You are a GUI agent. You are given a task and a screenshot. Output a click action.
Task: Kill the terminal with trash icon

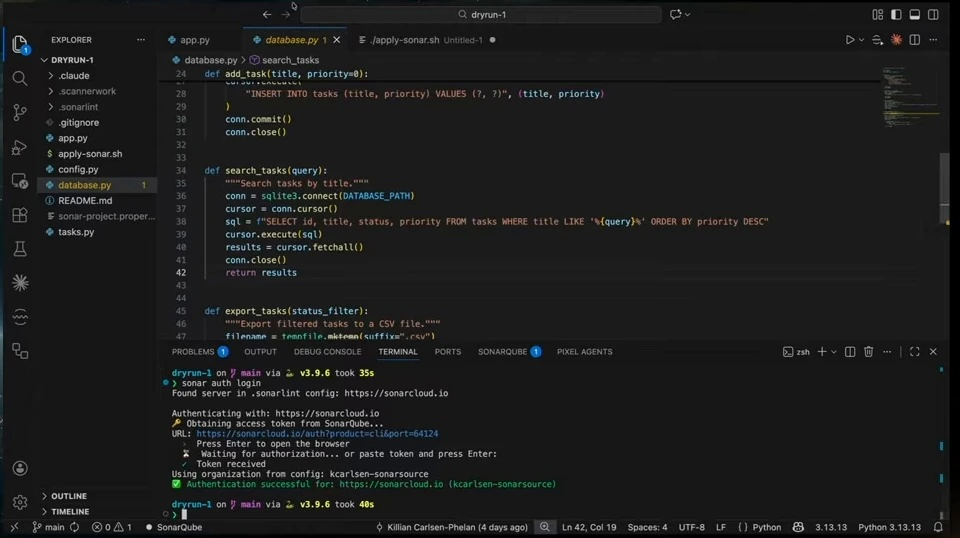pyautogui.click(x=868, y=352)
